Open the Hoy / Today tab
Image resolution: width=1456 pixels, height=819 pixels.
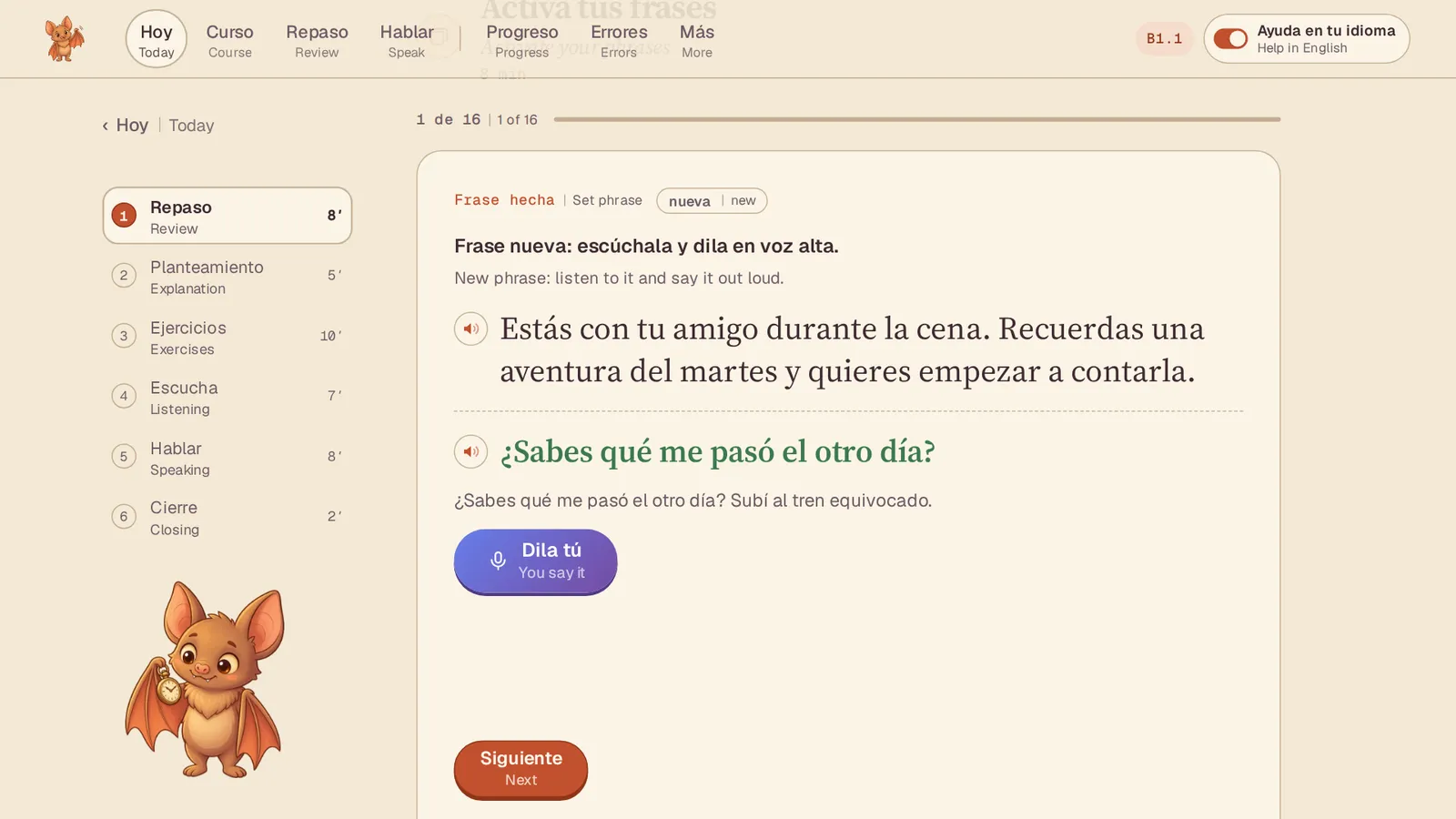157,39
